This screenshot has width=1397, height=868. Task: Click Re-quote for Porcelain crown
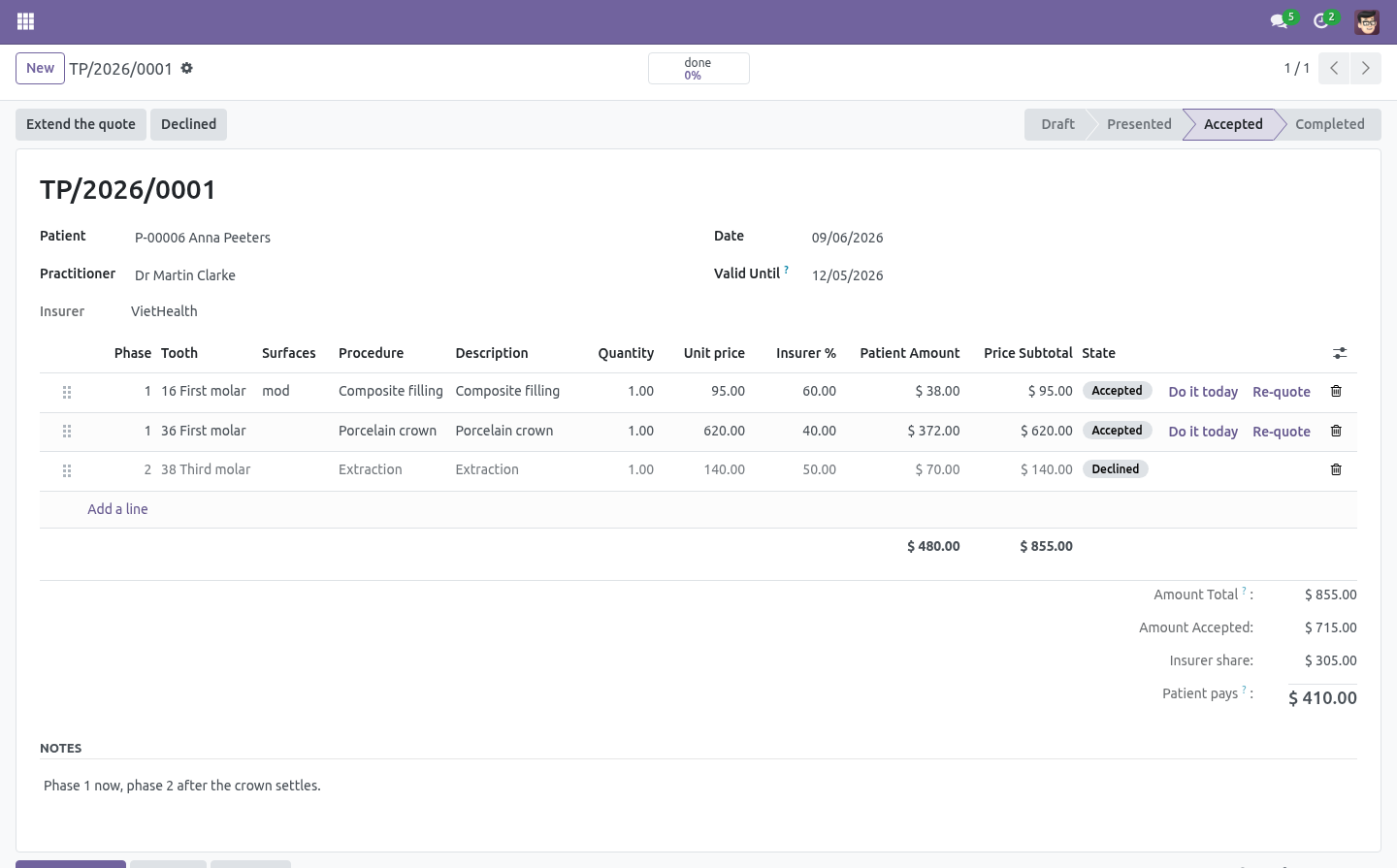pos(1282,432)
